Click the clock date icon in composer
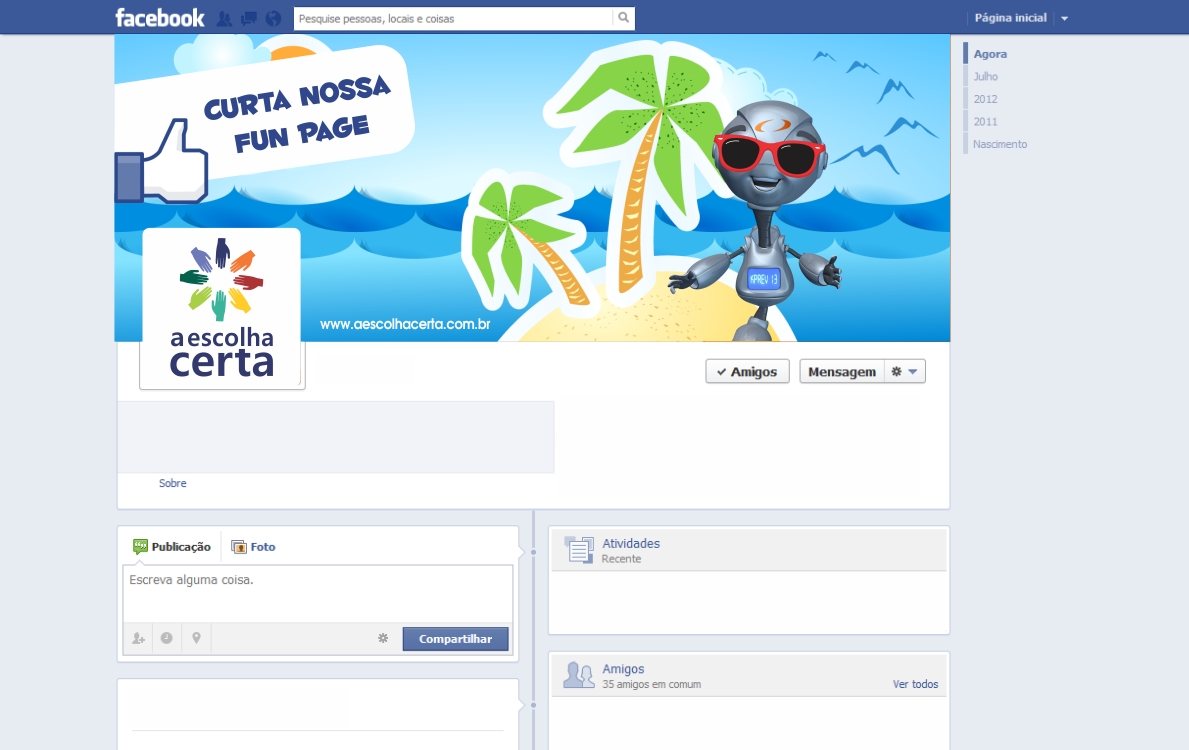 [x=167, y=639]
